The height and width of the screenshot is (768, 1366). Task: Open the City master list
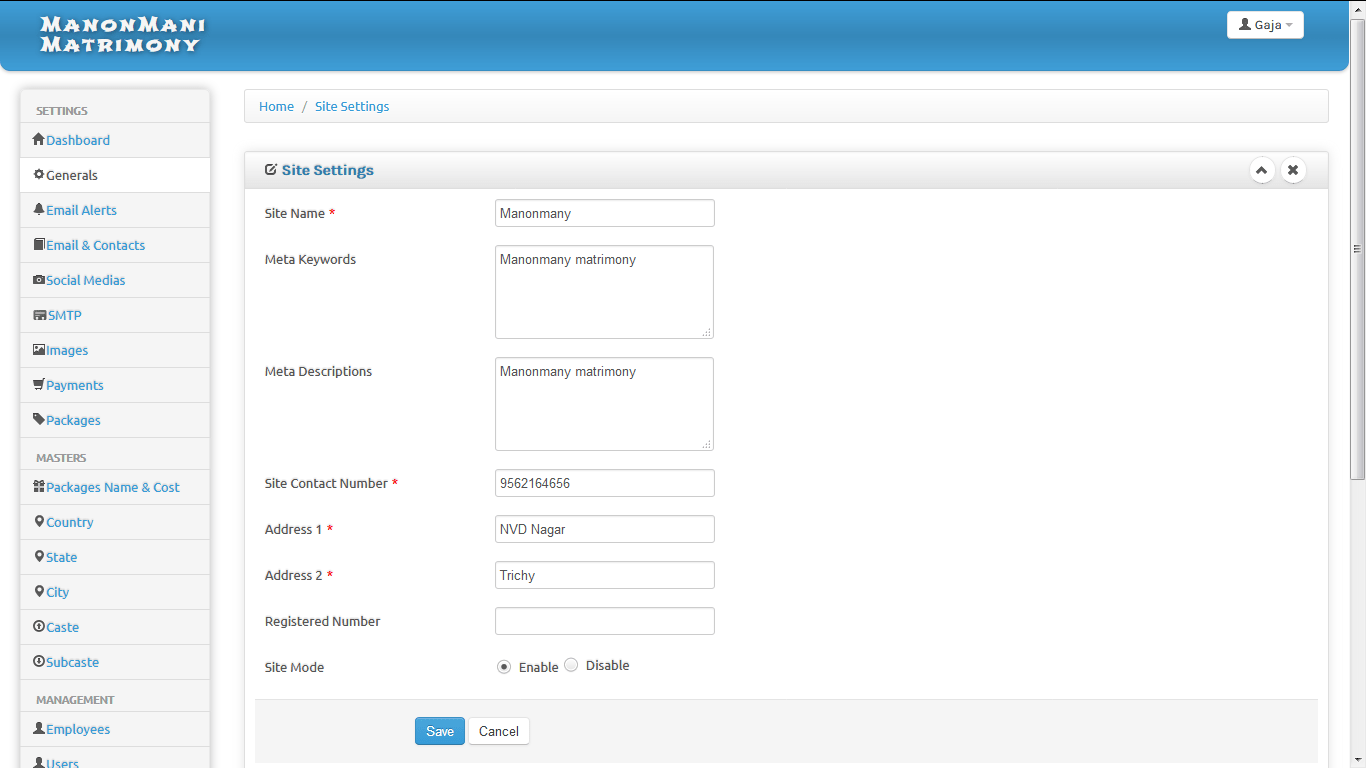(115, 592)
